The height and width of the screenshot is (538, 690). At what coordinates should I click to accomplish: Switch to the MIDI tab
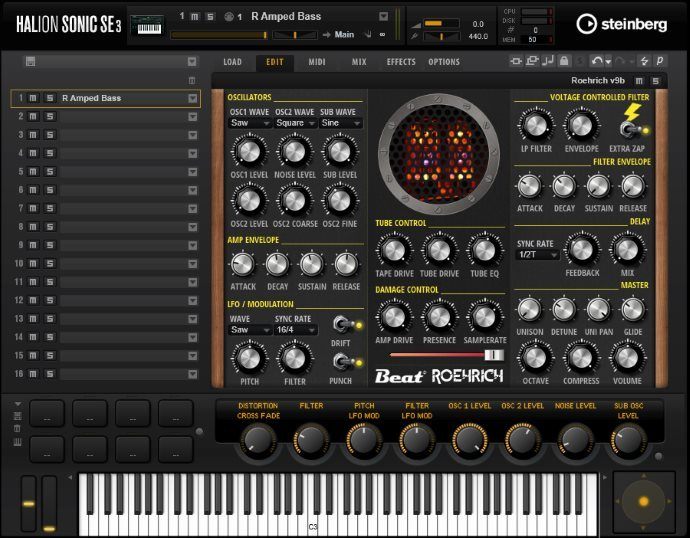tap(317, 62)
